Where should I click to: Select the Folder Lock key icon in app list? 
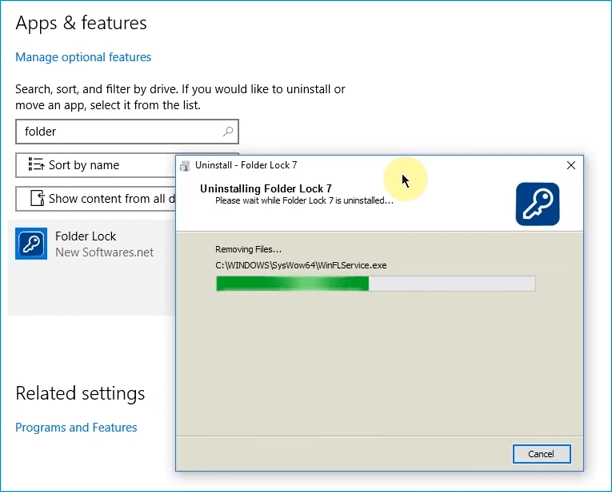click(31, 244)
